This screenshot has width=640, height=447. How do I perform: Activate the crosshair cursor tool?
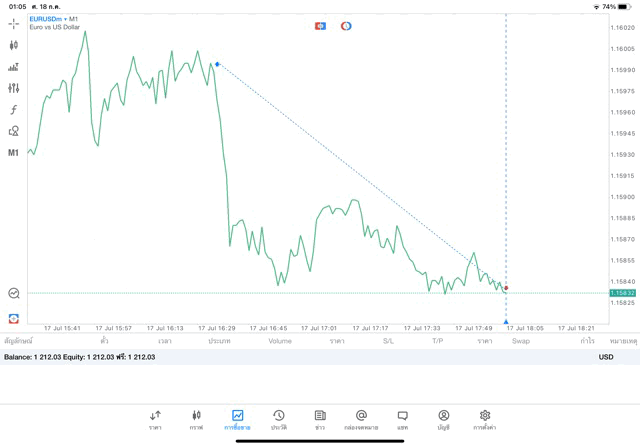click(x=14, y=24)
